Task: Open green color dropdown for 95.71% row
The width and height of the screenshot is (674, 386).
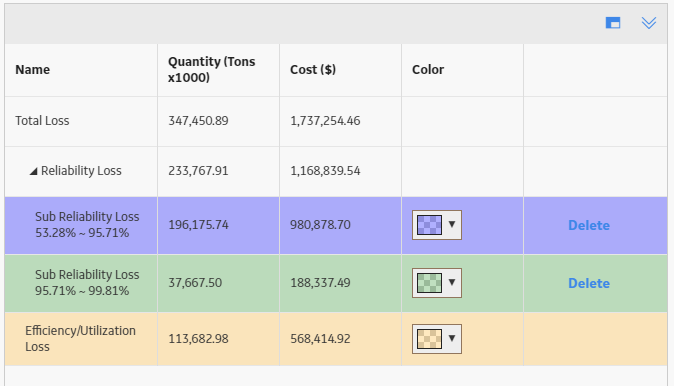Action: 452,282
